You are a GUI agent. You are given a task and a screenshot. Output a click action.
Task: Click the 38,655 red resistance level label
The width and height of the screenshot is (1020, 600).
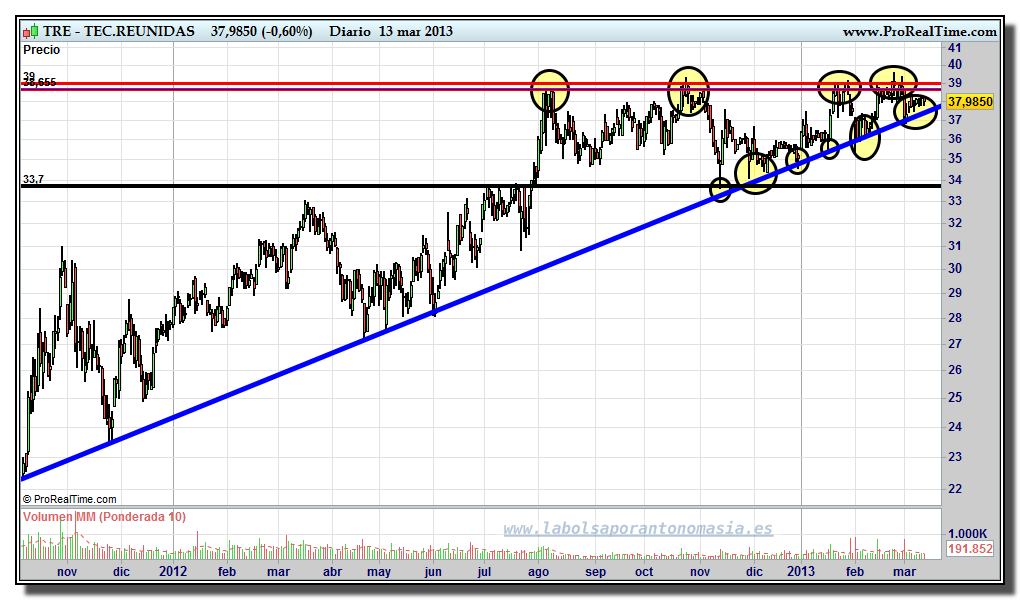click(x=40, y=84)
